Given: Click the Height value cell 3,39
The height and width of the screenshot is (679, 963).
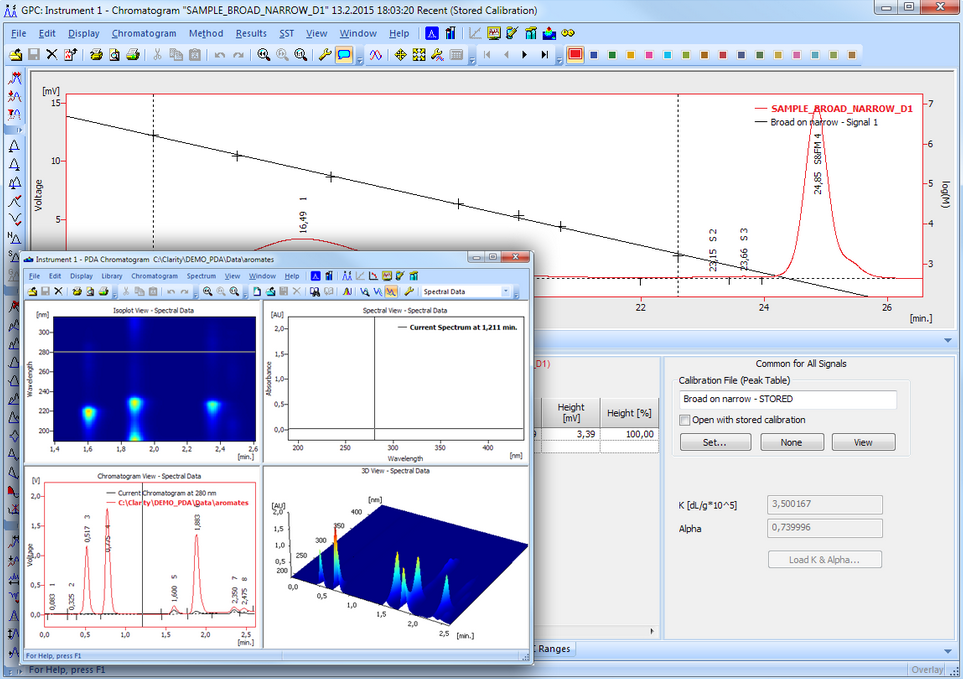Looking at the screenshot, I should click(x=570, y=434).
